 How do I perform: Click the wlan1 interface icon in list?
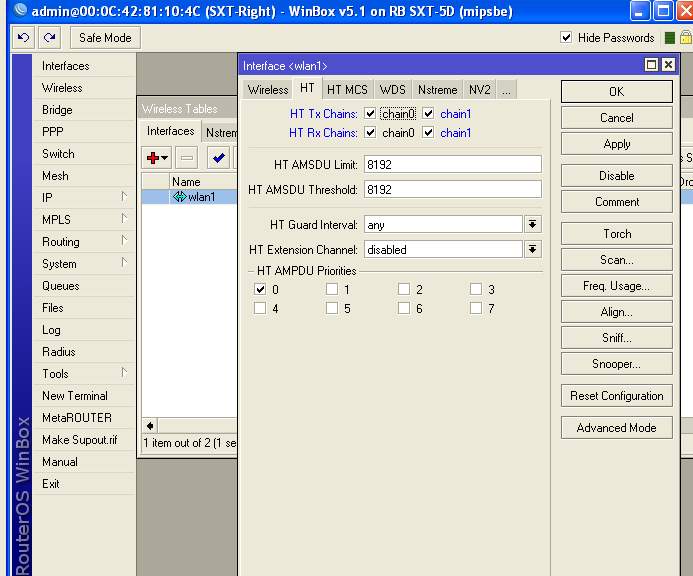tap(179, 196)
